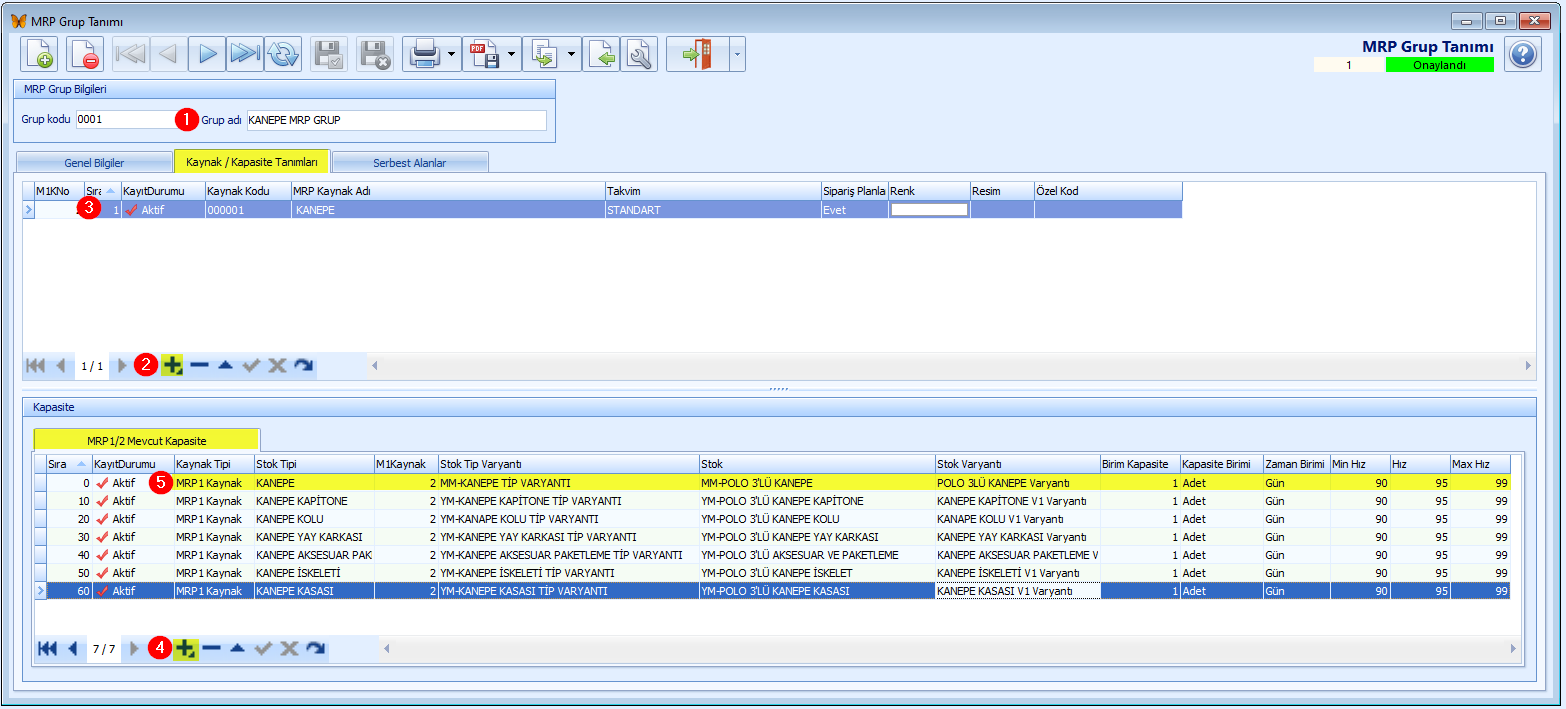Post changes with Kapasite navigator checkmark
Viewport: 1566px width, 709px height.
coord(263,649)
